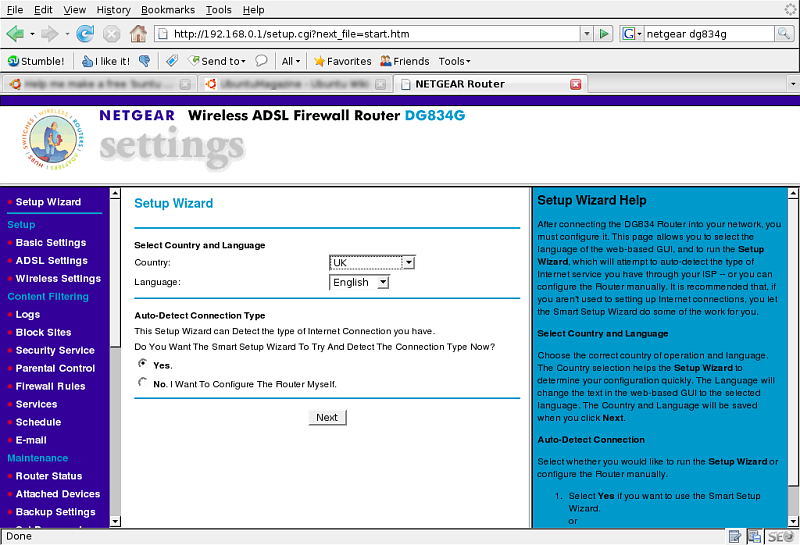800x545 pixels.
Task: Open Favorites with the star icon
Action: coord(342,61)
